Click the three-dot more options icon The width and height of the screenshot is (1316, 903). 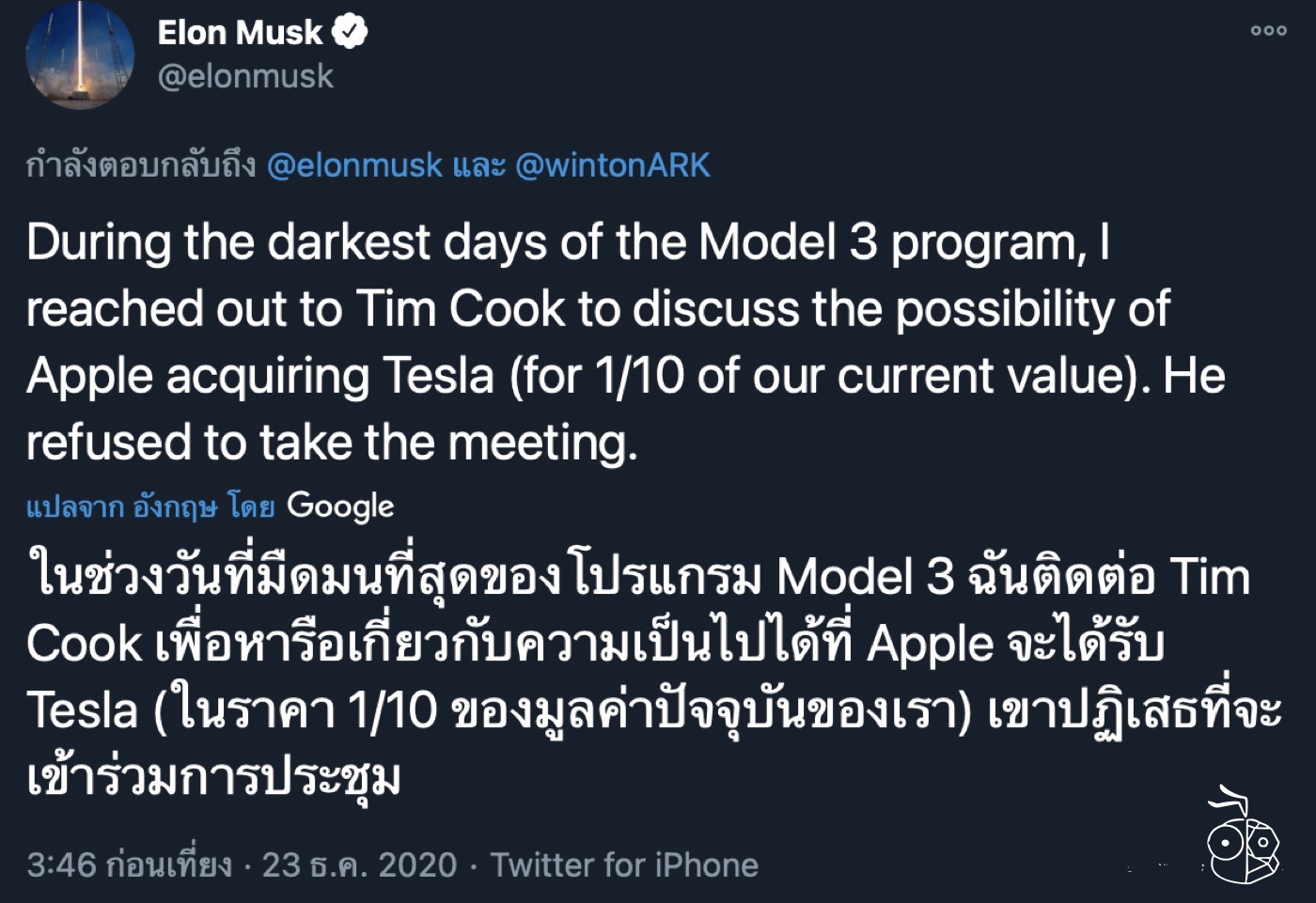pyautogui.click(x=1268, y=31)
